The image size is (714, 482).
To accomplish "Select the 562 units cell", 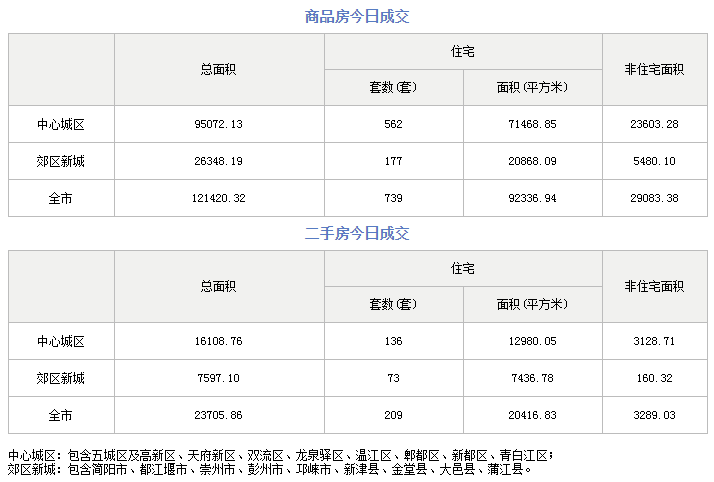I will [x=393, y=124].
